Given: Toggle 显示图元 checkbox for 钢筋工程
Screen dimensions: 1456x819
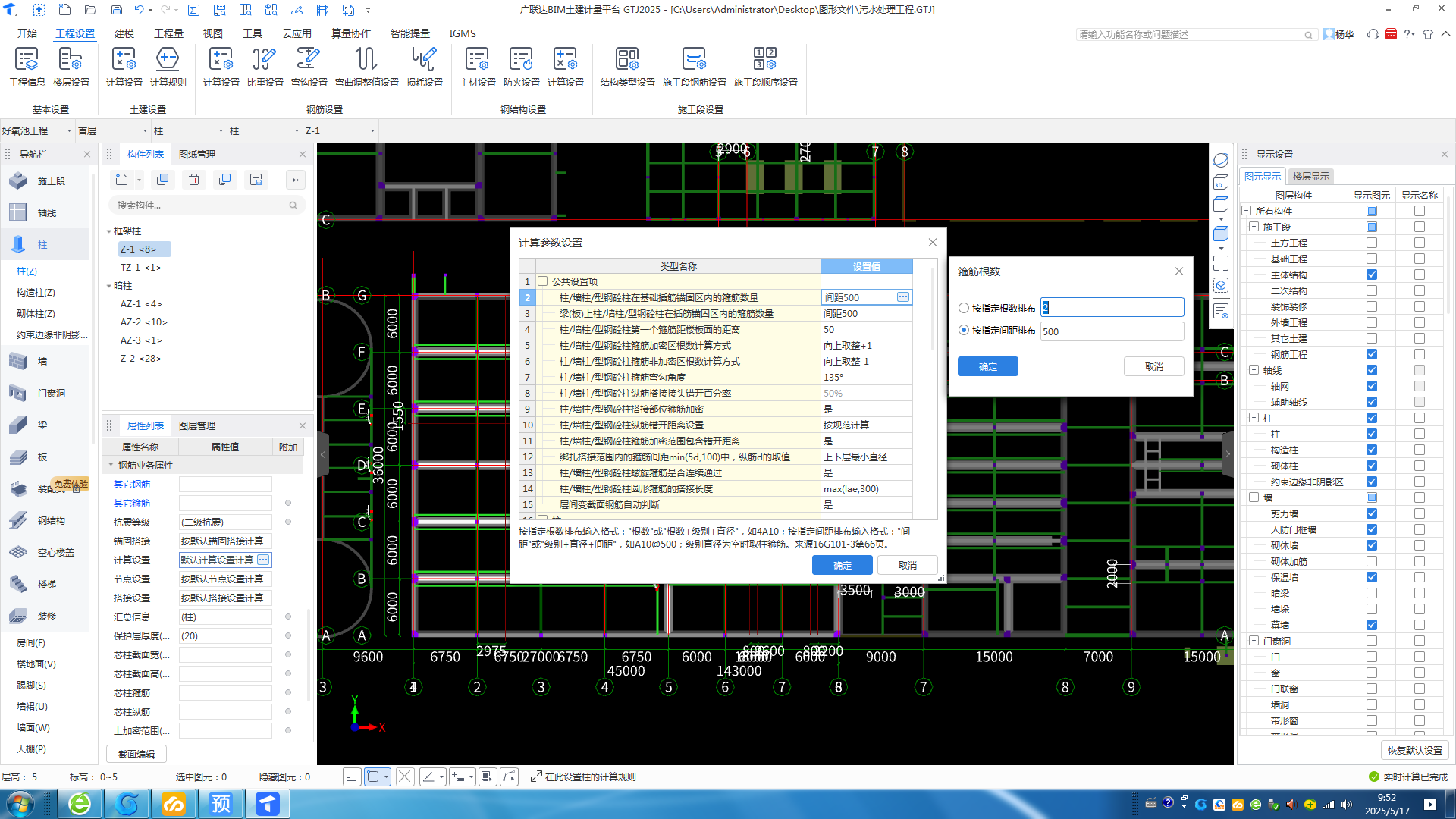Looking at the screenshot, I should pyautogui.click(x=1371, y=354).
